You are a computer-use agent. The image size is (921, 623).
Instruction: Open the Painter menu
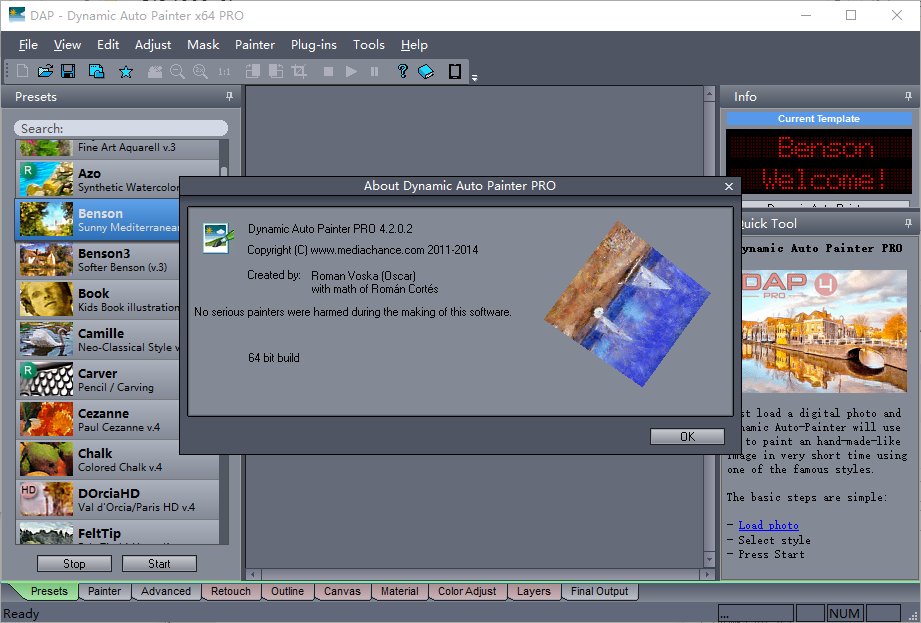point(255,45)
